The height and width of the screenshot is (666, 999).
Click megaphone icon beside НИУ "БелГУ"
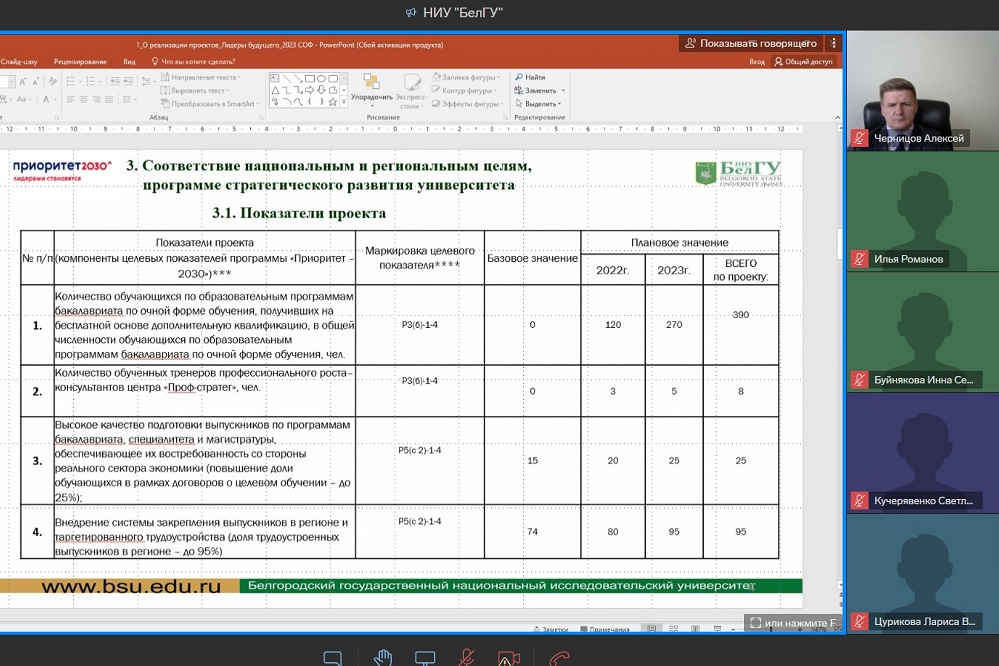[x=412, y=13]
